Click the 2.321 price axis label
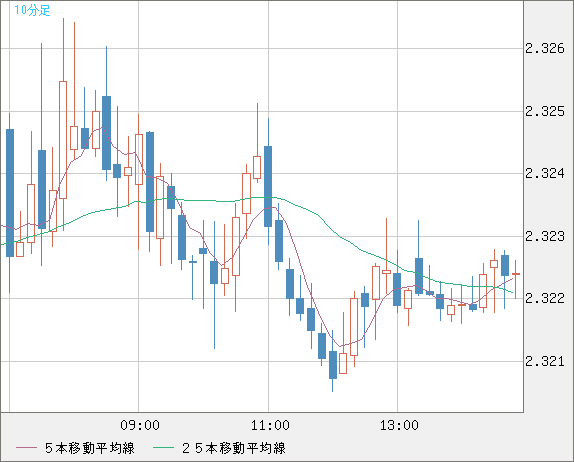Screen dimensions: 574x462 tap(545, 361)
